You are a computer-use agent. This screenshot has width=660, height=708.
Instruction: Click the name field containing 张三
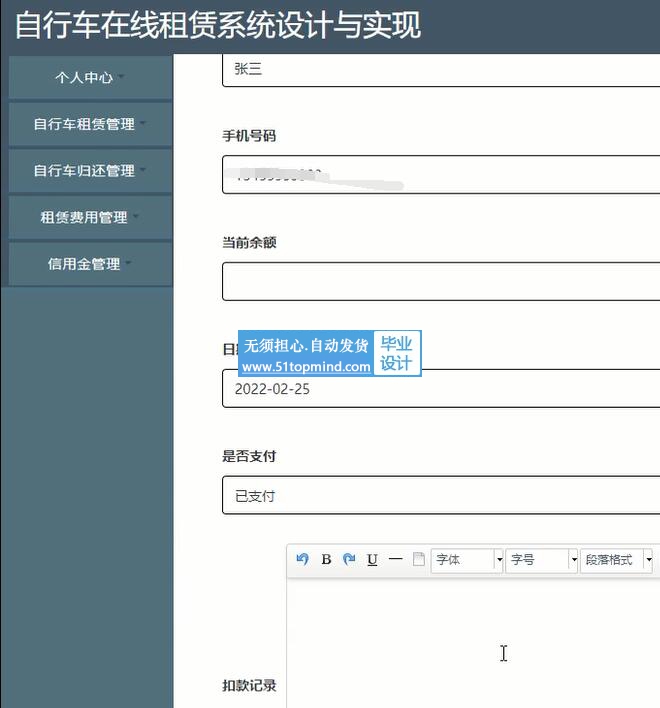pos(441,70)
